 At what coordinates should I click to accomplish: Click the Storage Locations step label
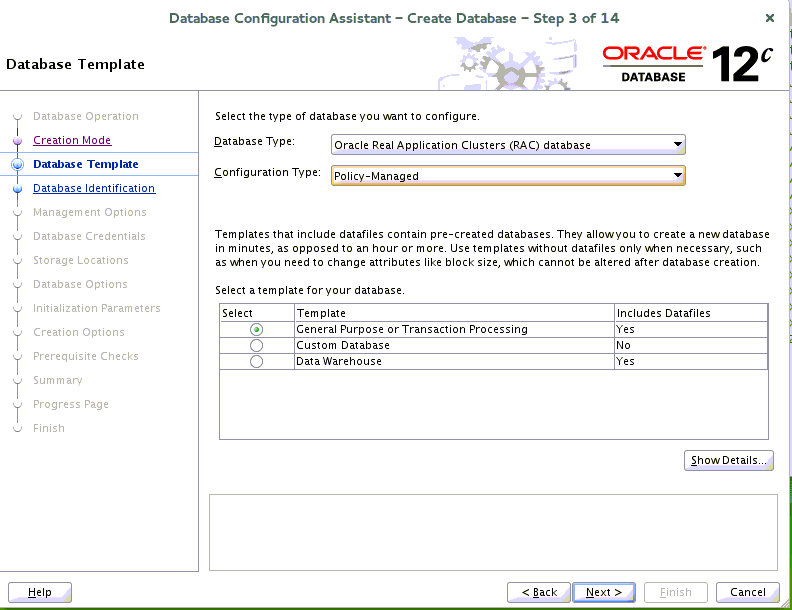point(81,260)
